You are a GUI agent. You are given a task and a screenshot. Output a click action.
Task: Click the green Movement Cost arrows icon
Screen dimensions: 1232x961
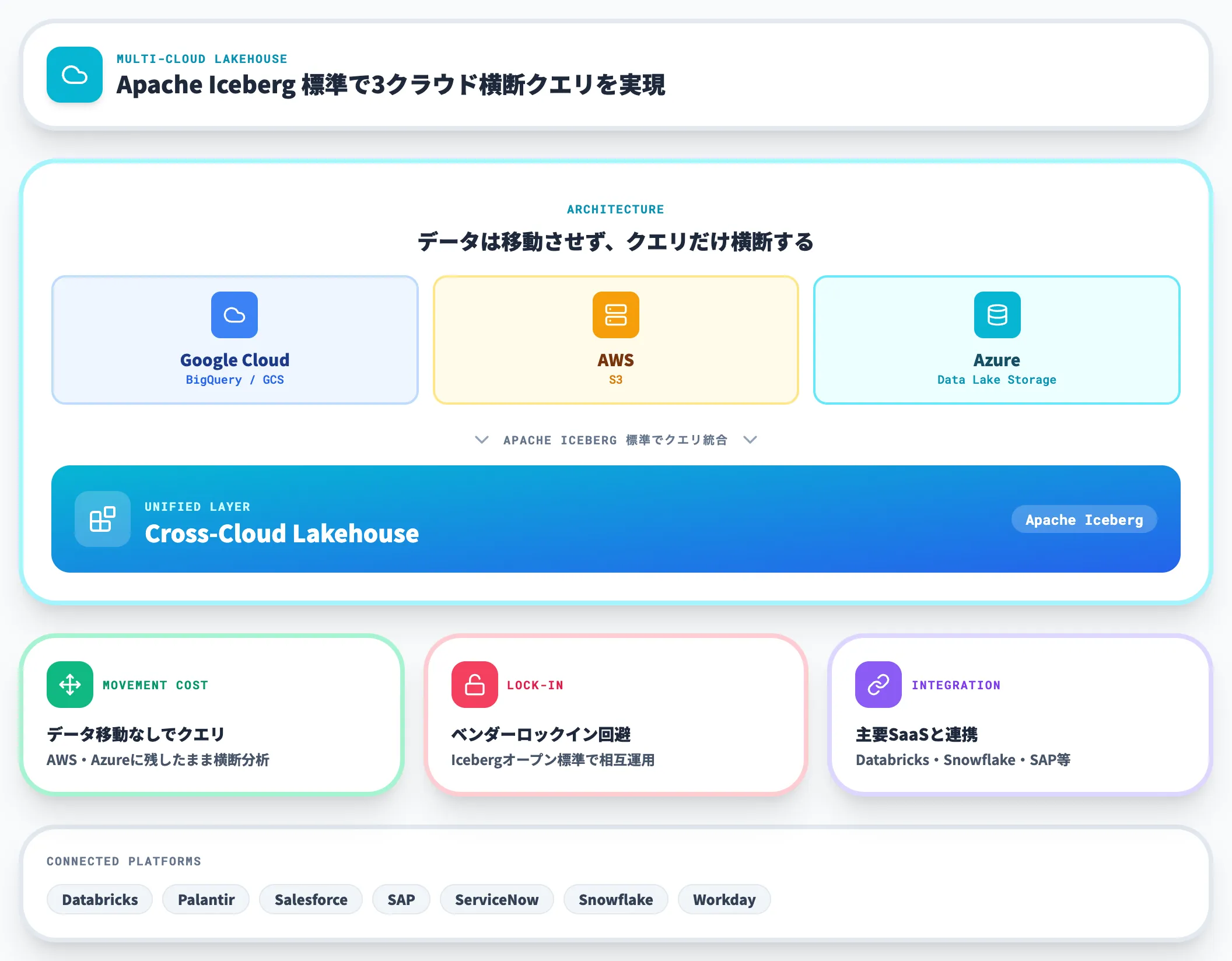(70, 685)
